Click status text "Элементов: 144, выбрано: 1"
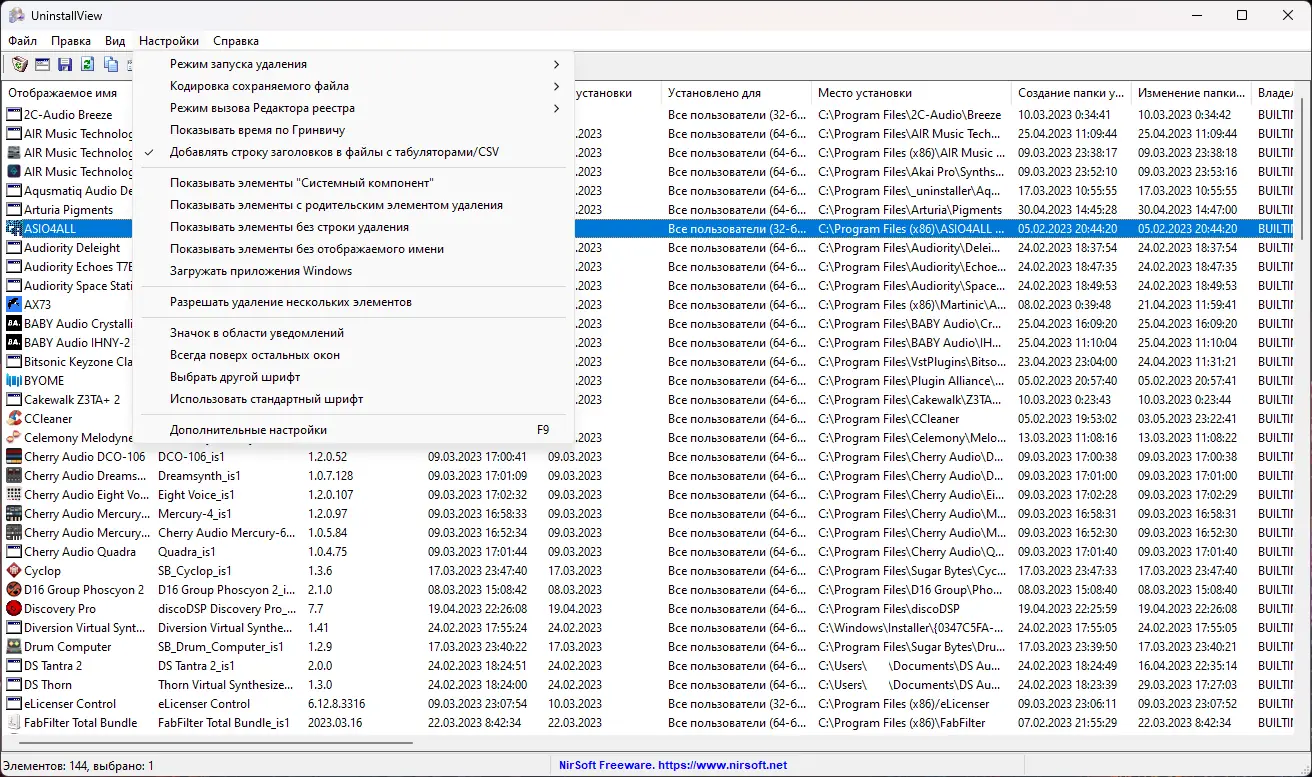1312x777 pixels. click(79, 766)
